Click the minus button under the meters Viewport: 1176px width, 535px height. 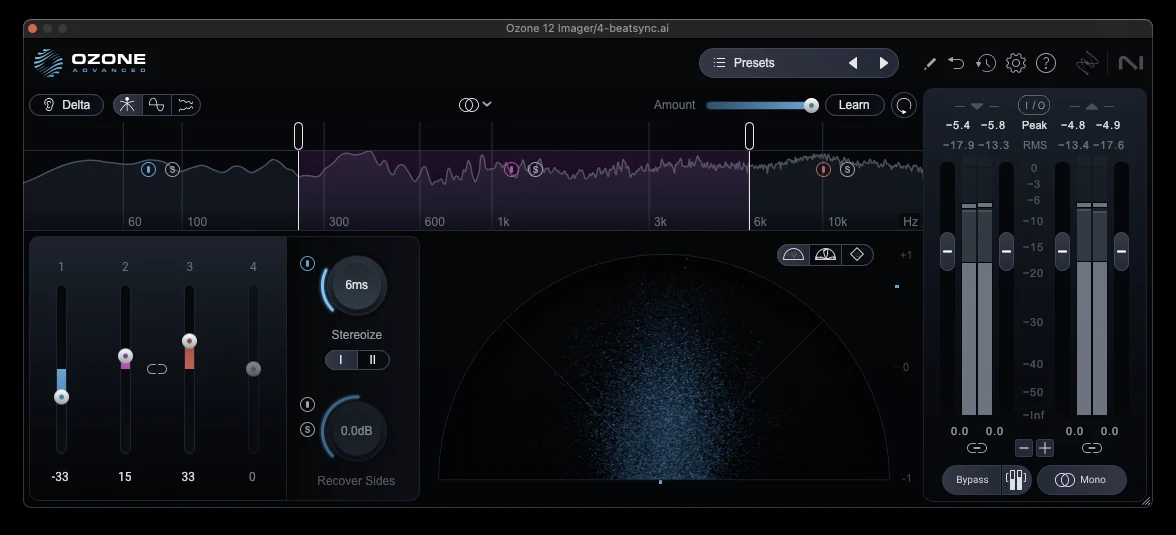coord(1024,448)
